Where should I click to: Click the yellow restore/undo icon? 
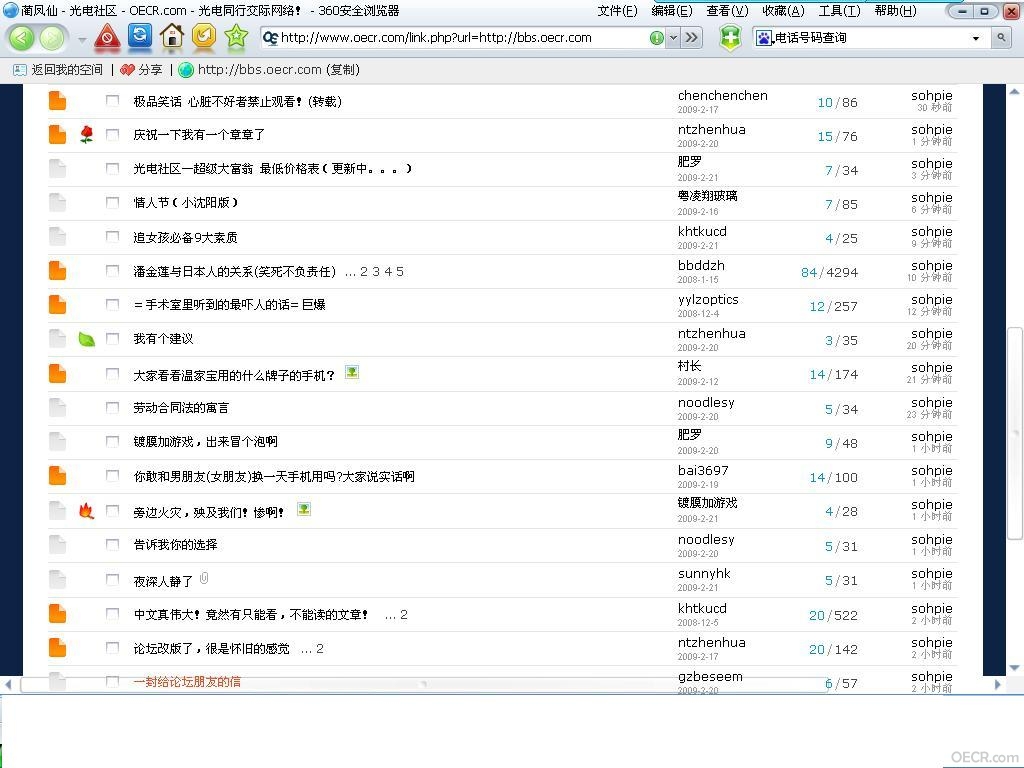click(204, 36)
